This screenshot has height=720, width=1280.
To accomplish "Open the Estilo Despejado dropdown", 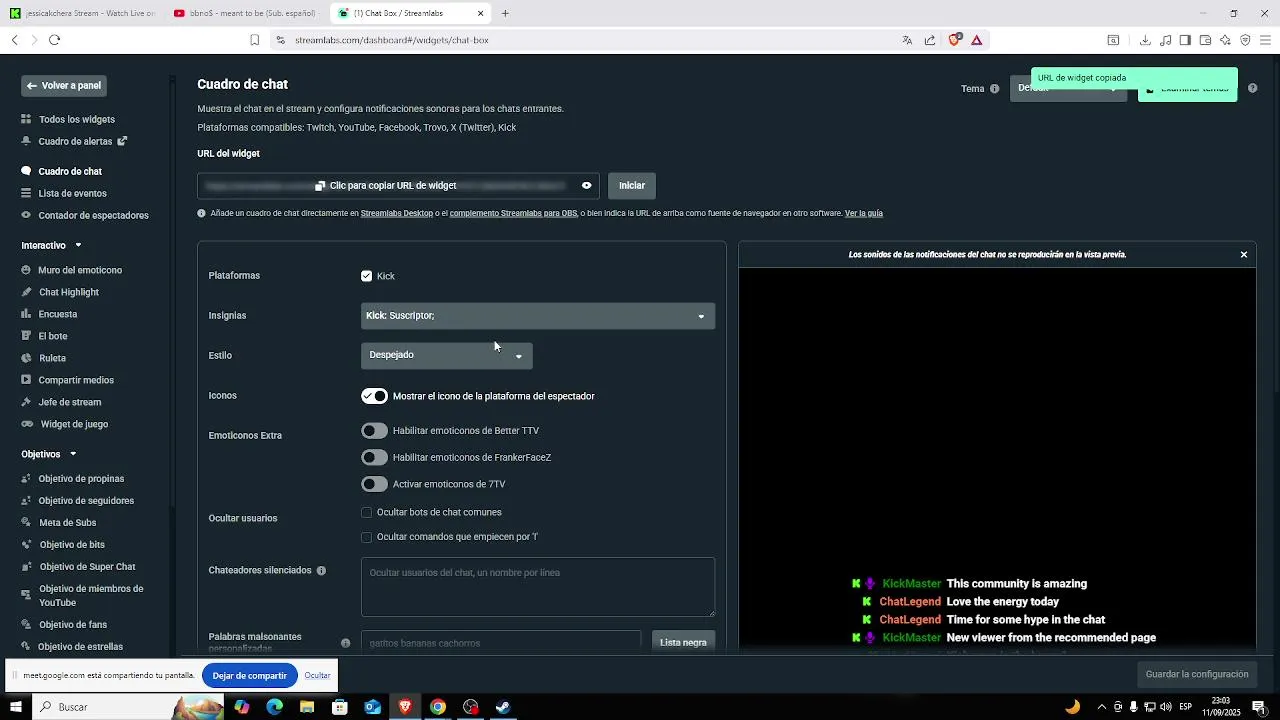I will pyautogui.click(x=446, y=355).
